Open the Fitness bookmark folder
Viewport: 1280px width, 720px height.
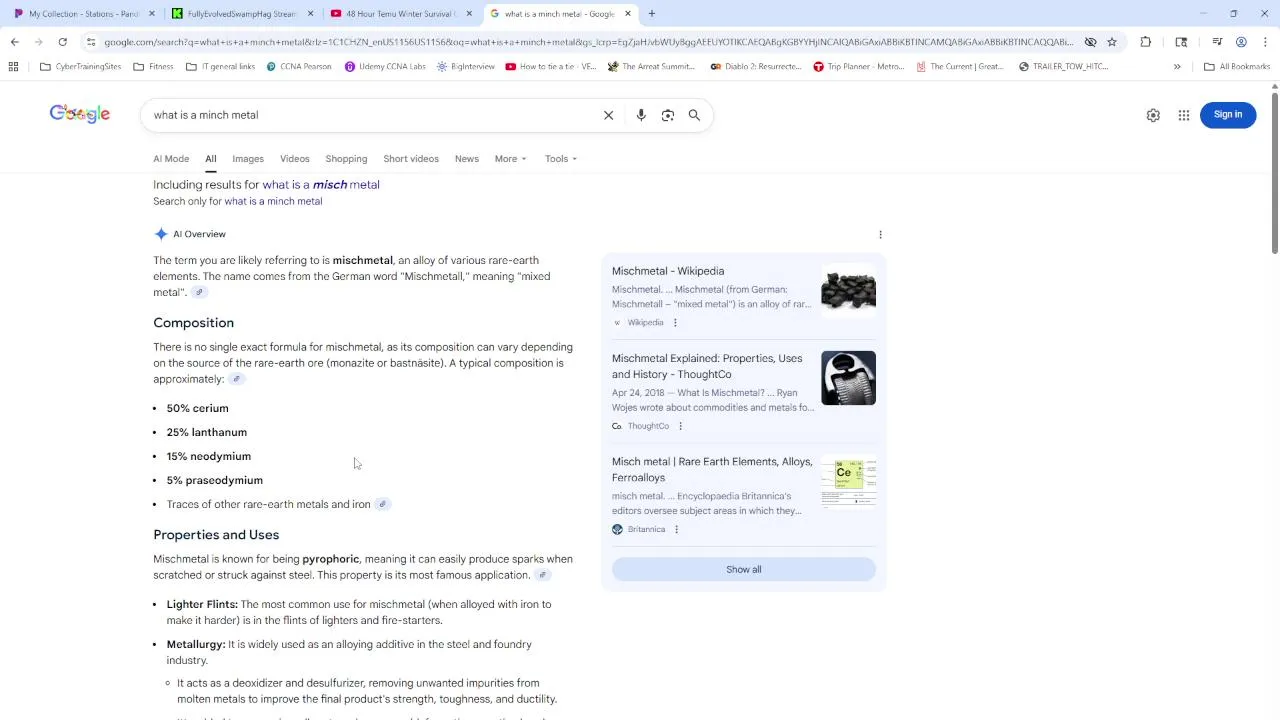pos(153,67)
